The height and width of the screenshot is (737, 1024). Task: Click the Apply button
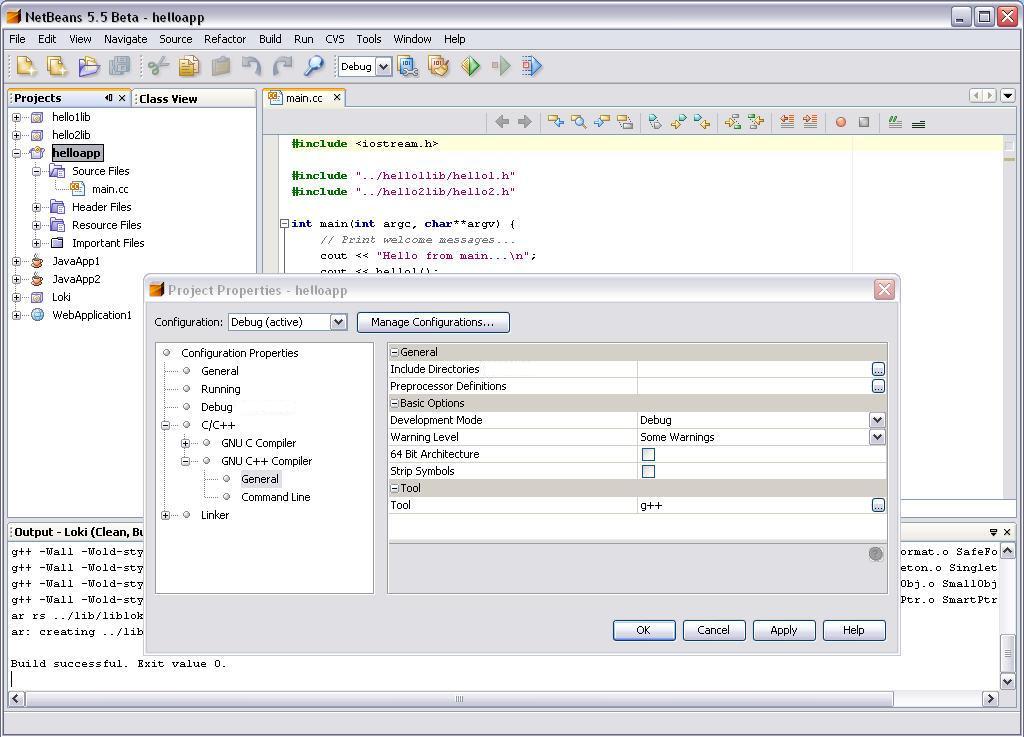(784, 630)
